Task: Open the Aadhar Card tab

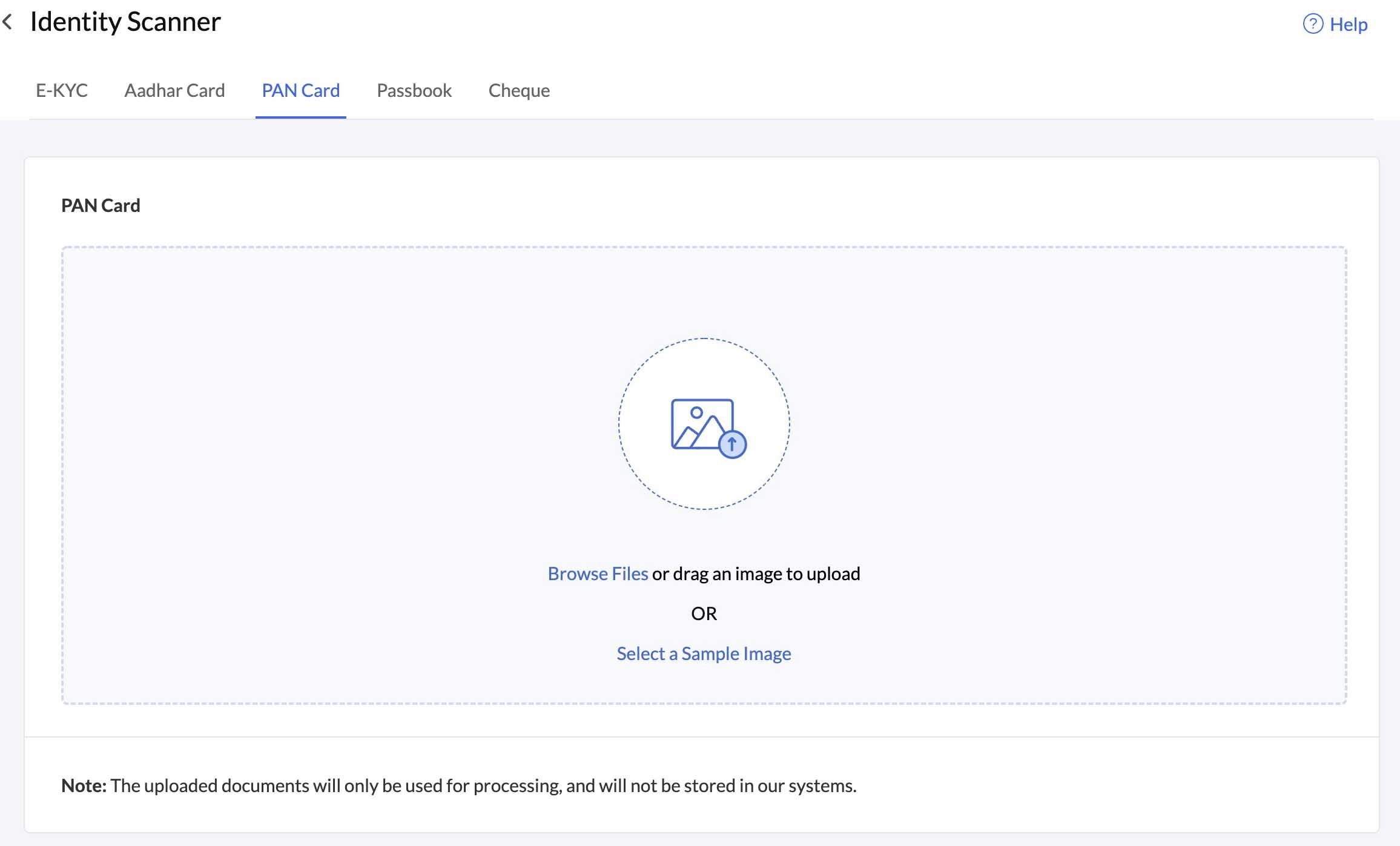Action: click(x=174, y=90)
